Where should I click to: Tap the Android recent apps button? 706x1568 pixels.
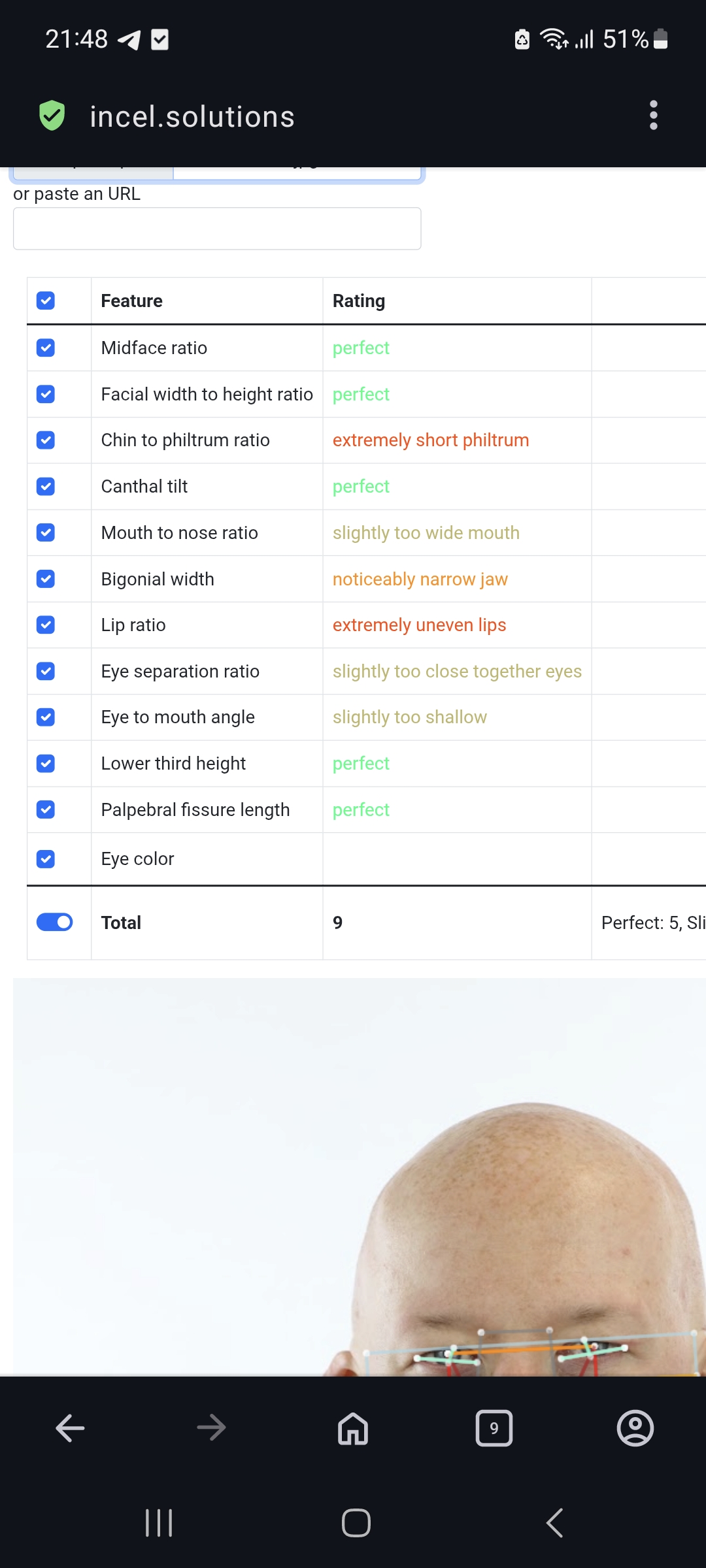pos(159,1523)
